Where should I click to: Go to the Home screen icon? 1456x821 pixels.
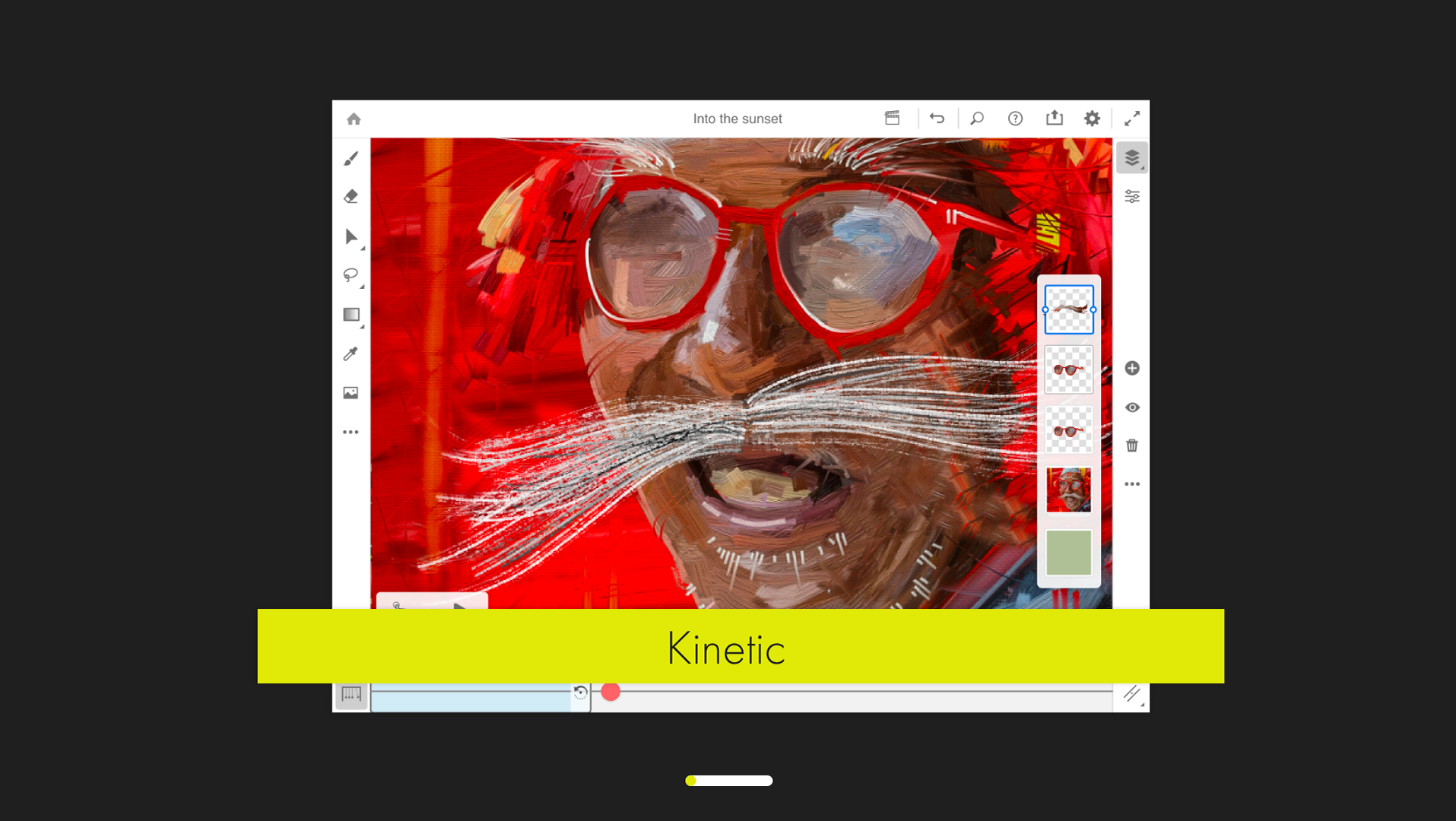[x=354, y=119]
